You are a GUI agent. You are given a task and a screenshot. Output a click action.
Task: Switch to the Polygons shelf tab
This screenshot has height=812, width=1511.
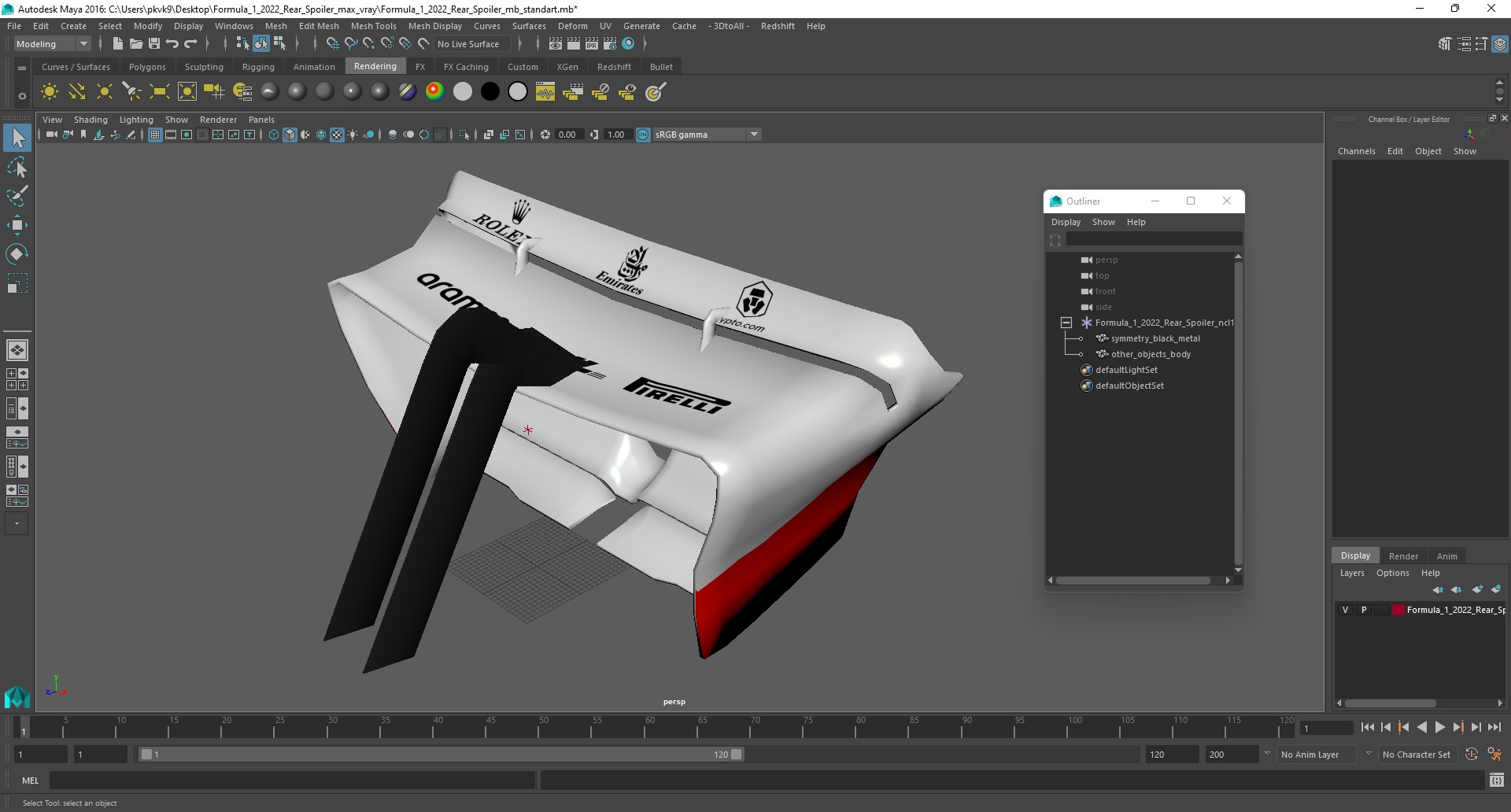pyautogui.click(x=147, y=67)
